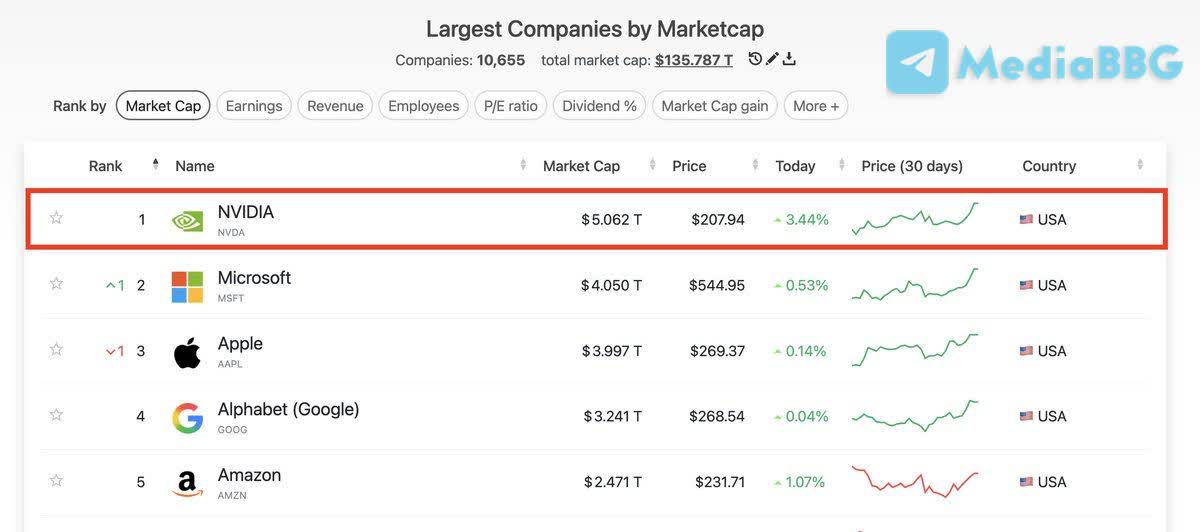This screenshot has height=532, width=1200.
Task: Toggle the favorite star for Apple
Action: [x=56, y=350]
